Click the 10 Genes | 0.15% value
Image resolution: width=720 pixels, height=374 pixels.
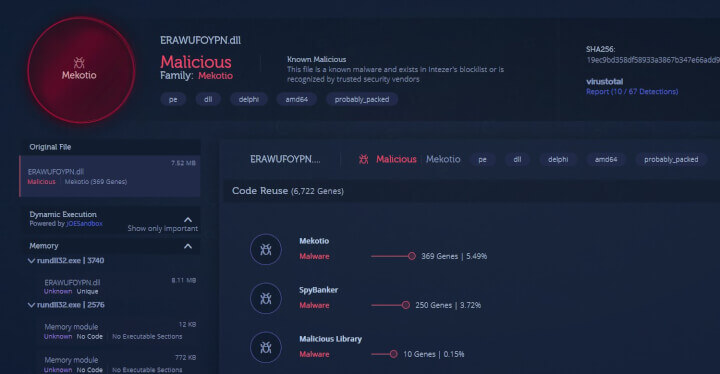[433, 354]
